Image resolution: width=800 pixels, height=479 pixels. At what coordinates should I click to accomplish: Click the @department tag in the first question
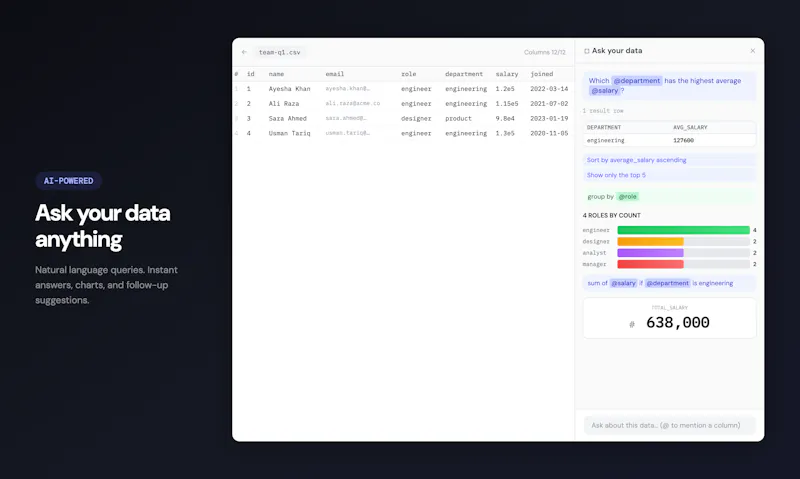click(637, 81)
